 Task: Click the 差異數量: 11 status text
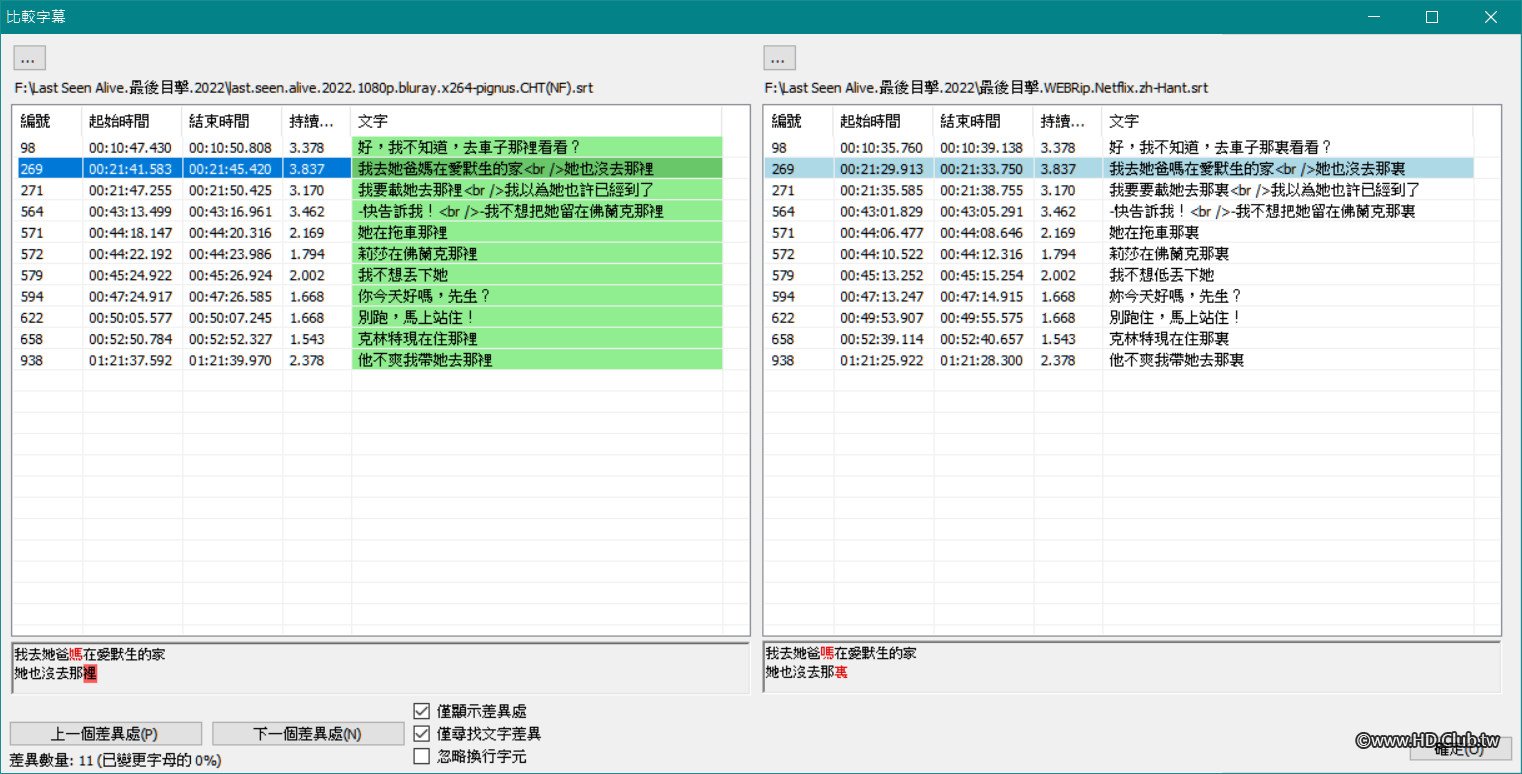(x=115, y=760)
